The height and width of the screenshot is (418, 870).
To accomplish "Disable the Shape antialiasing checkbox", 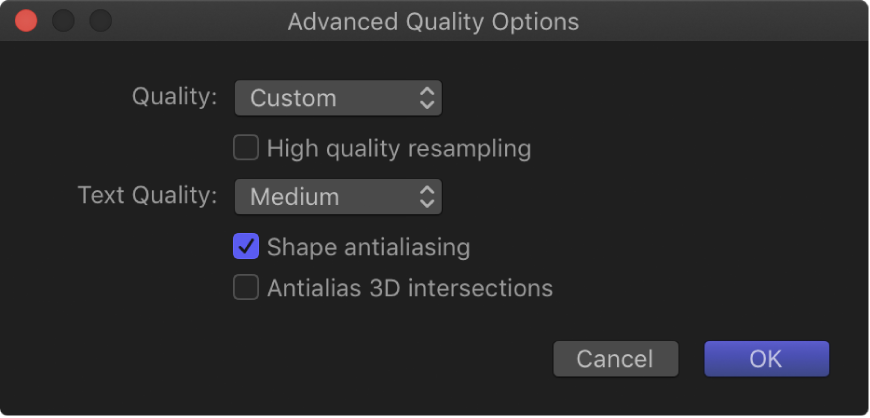I will [x=246, y=246].
